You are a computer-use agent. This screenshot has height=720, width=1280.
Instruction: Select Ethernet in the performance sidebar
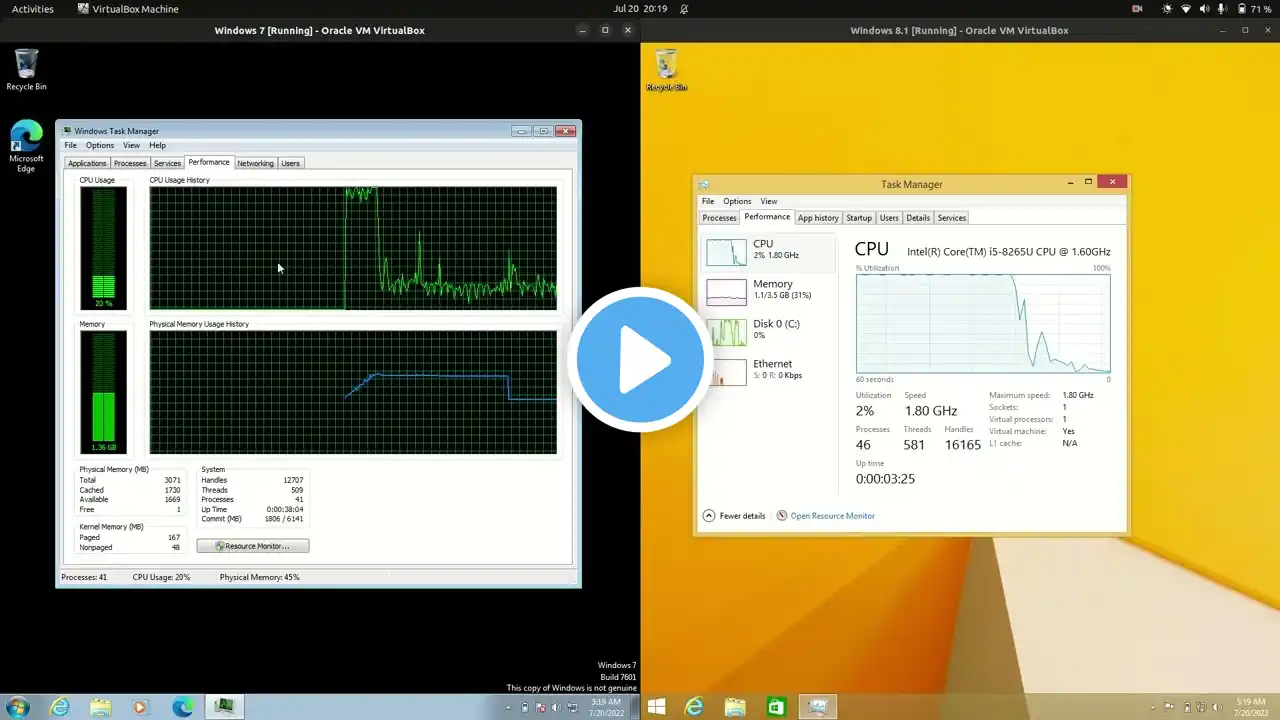[769, 371]
